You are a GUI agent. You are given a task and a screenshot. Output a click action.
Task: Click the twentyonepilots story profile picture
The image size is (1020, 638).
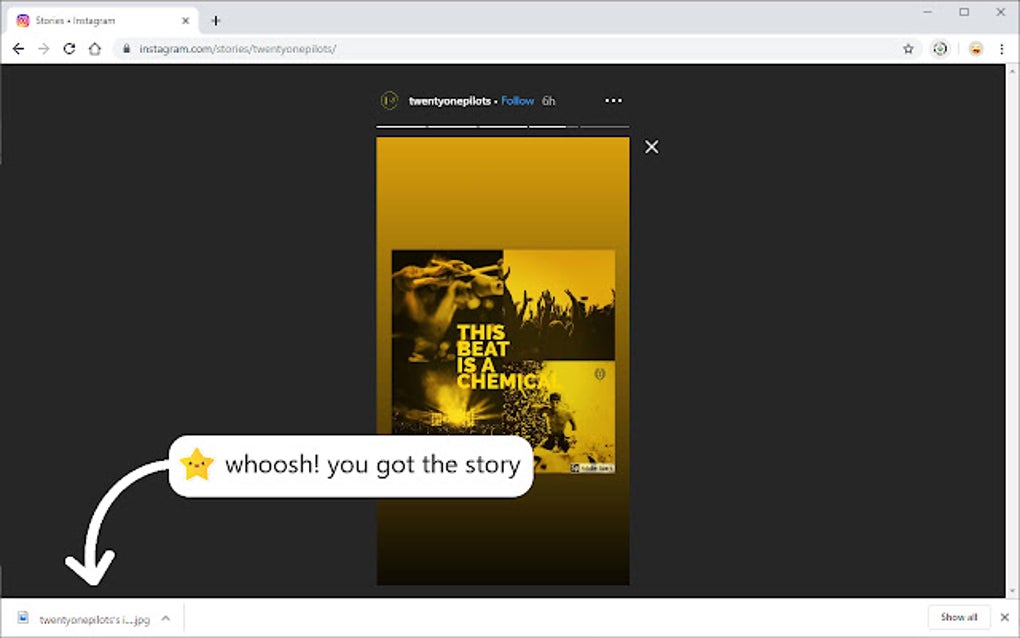tap(388, 100)
